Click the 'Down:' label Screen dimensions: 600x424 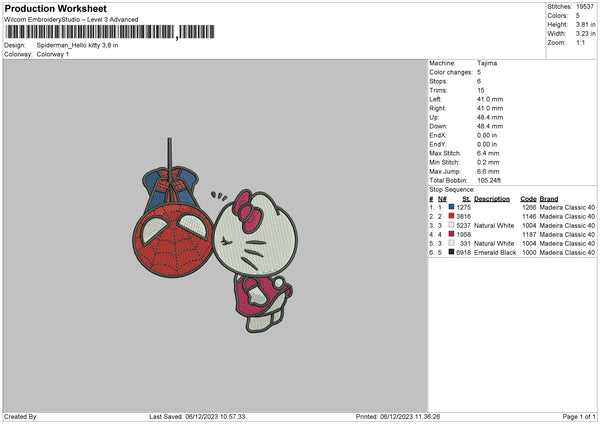[x=438, y=126]
